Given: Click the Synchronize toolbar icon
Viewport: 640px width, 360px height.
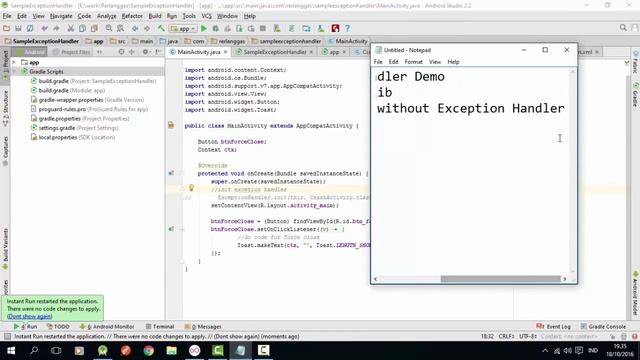Looking at the screenshot, I should (30, 28).
